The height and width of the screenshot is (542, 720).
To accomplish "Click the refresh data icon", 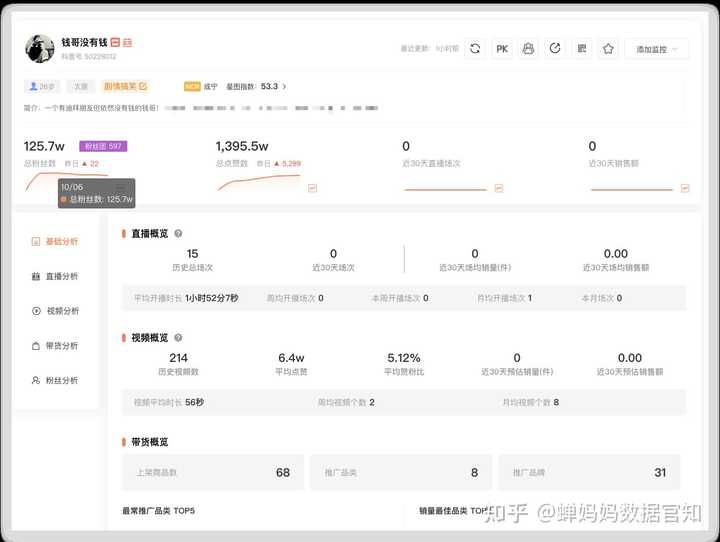I will [475, 49].
